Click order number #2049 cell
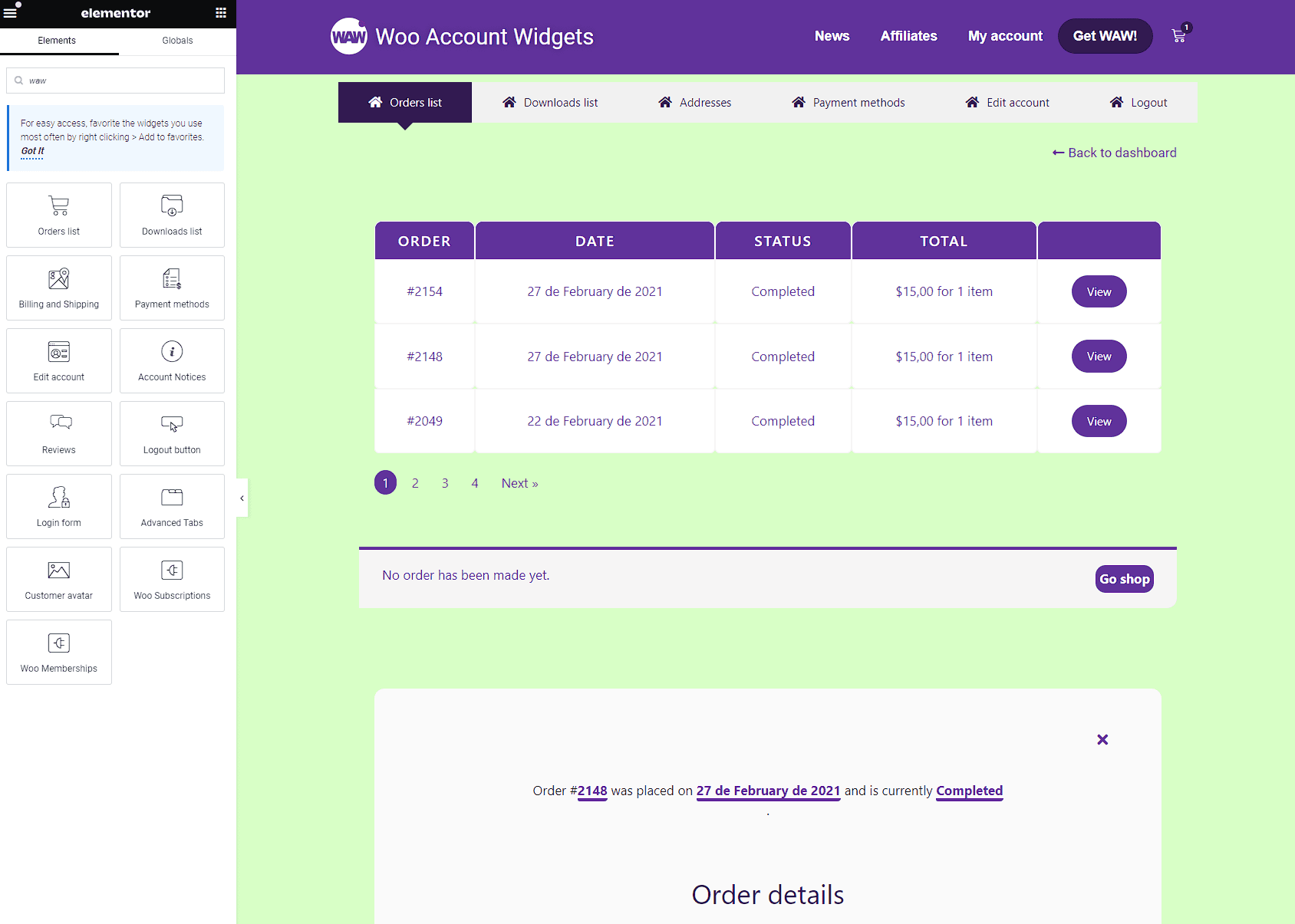 click(x=425, y=421)
